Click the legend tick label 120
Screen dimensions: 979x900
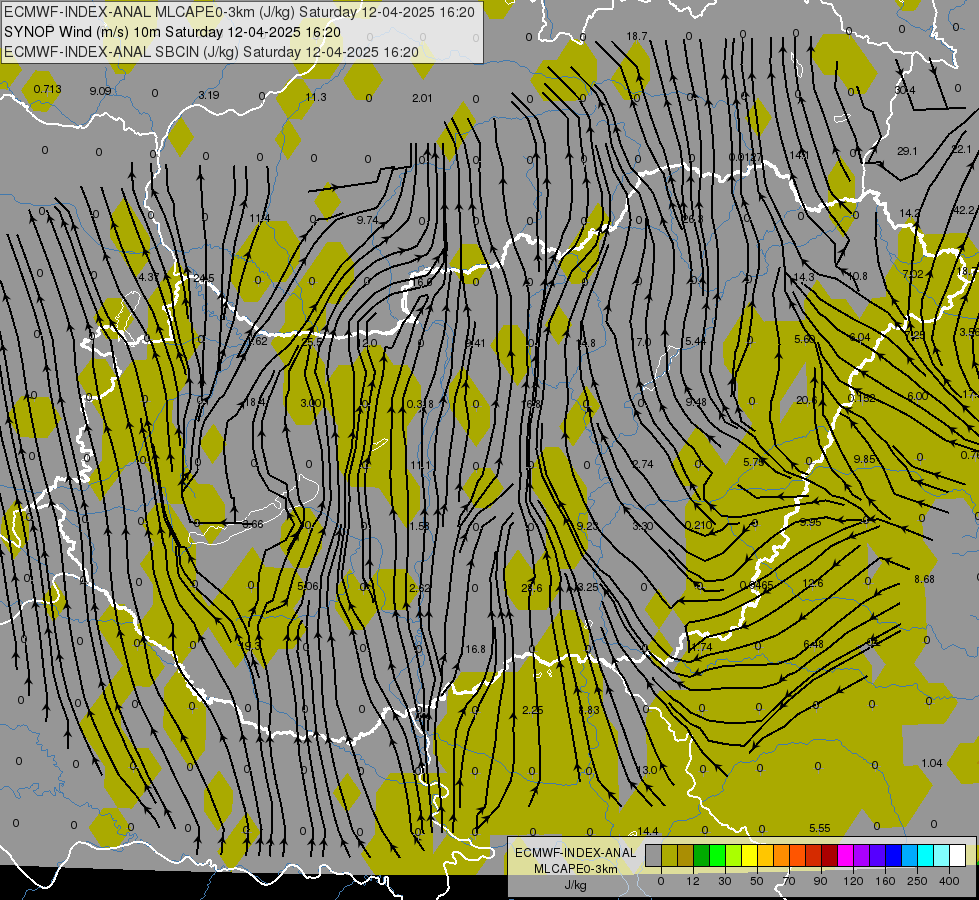point(853,881)
